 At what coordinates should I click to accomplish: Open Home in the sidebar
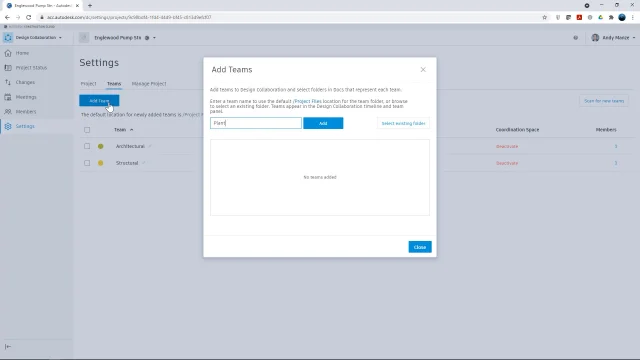[x=22, y=53]
